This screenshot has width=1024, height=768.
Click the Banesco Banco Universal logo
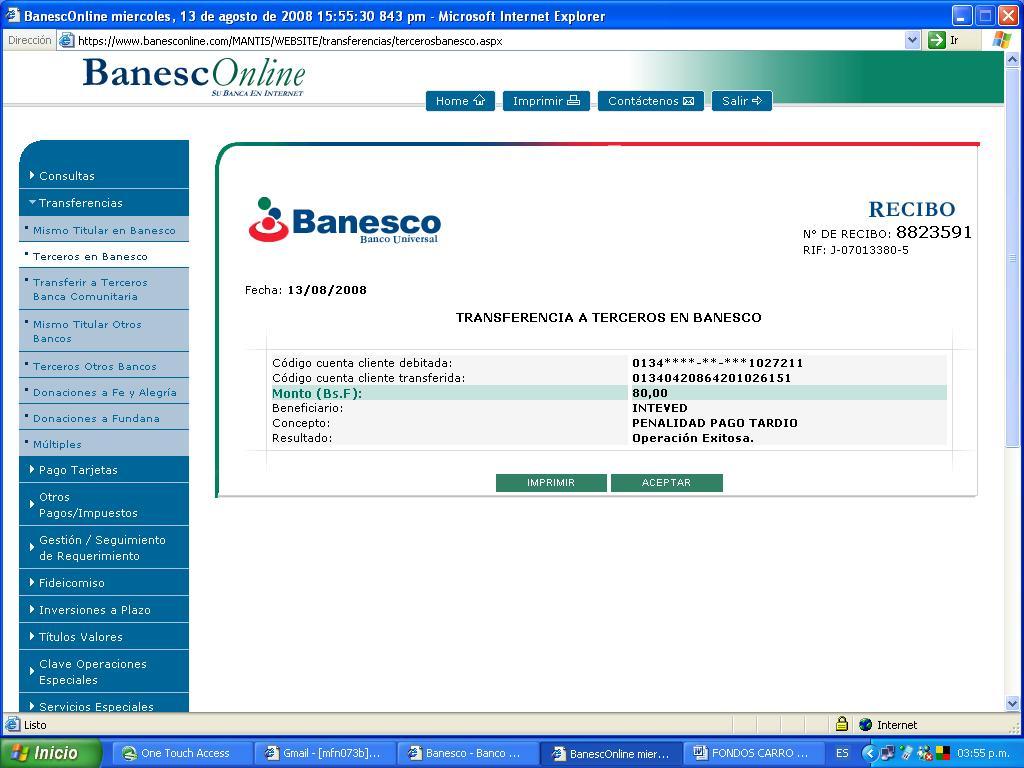click(344, 220)
